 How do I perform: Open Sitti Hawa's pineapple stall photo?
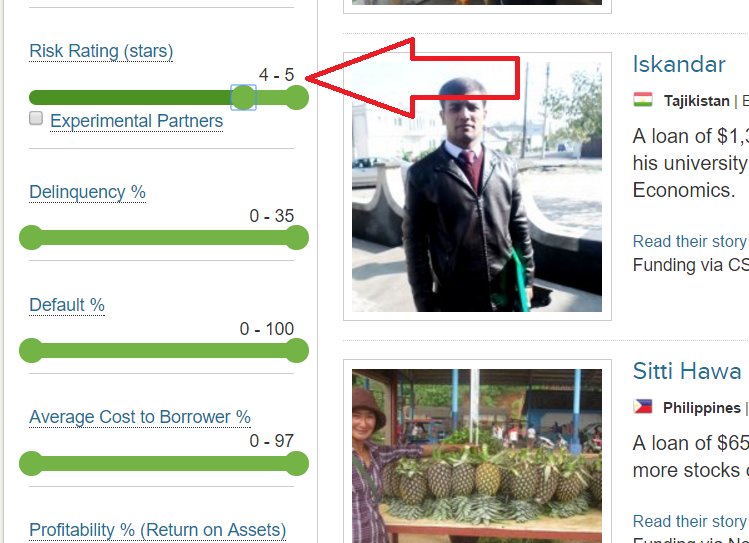click(477, 456)
